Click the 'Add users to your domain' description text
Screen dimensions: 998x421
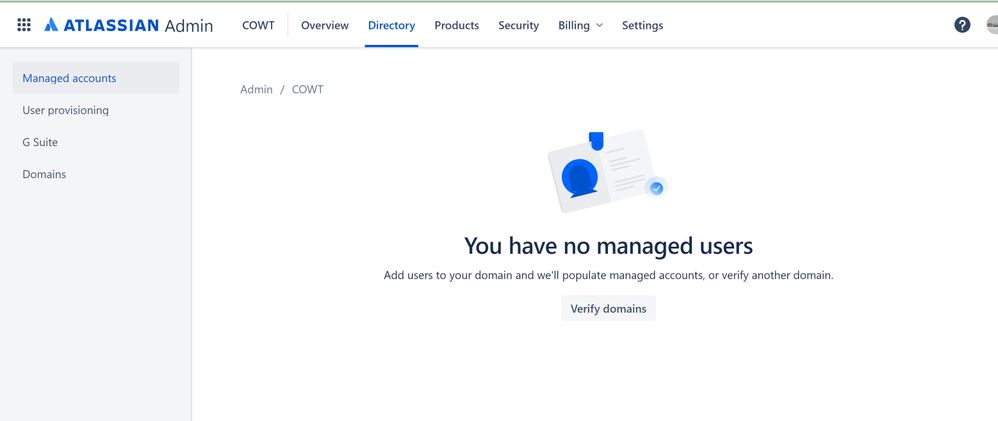[x=608, y=276]
